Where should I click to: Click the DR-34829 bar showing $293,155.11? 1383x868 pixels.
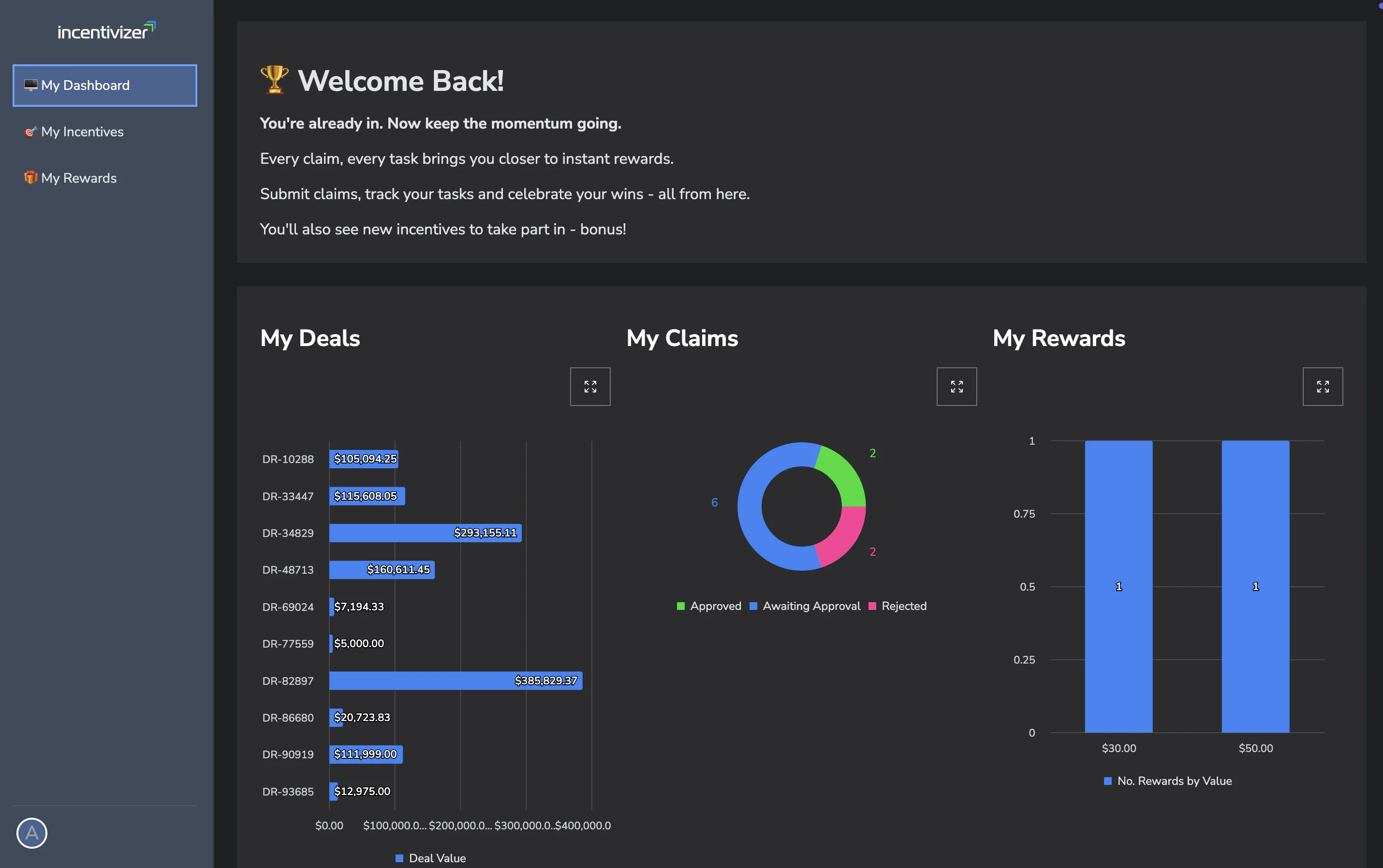point(425,533)
